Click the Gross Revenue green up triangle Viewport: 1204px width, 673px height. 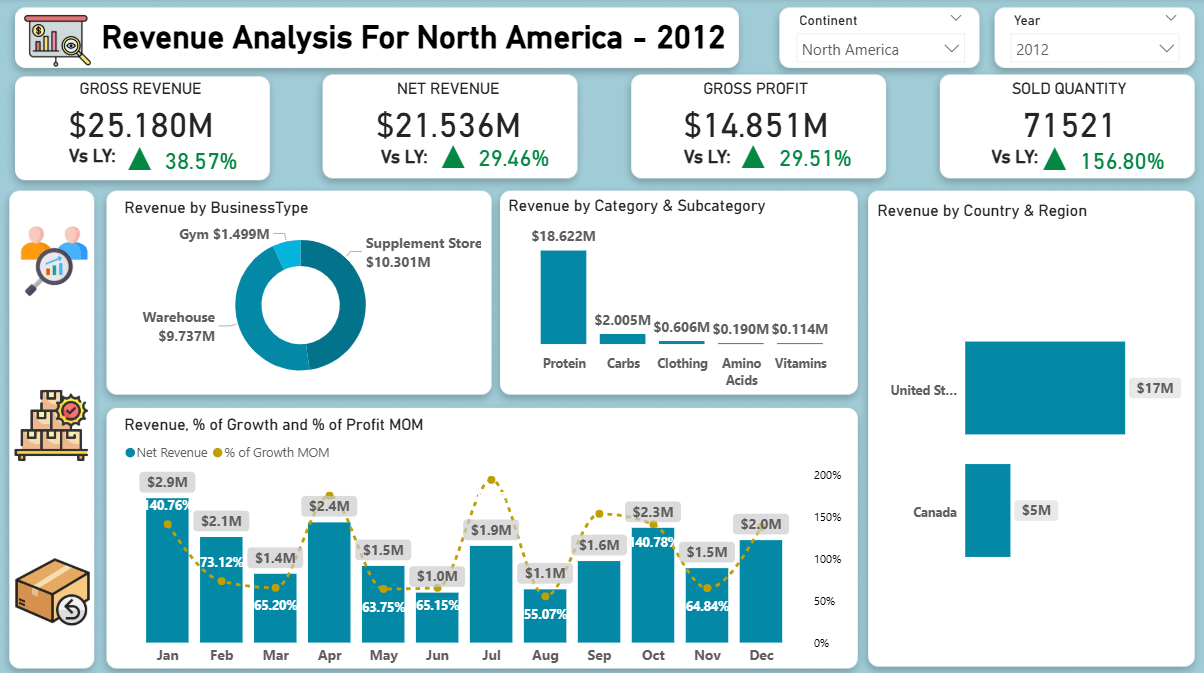point(139,158)
